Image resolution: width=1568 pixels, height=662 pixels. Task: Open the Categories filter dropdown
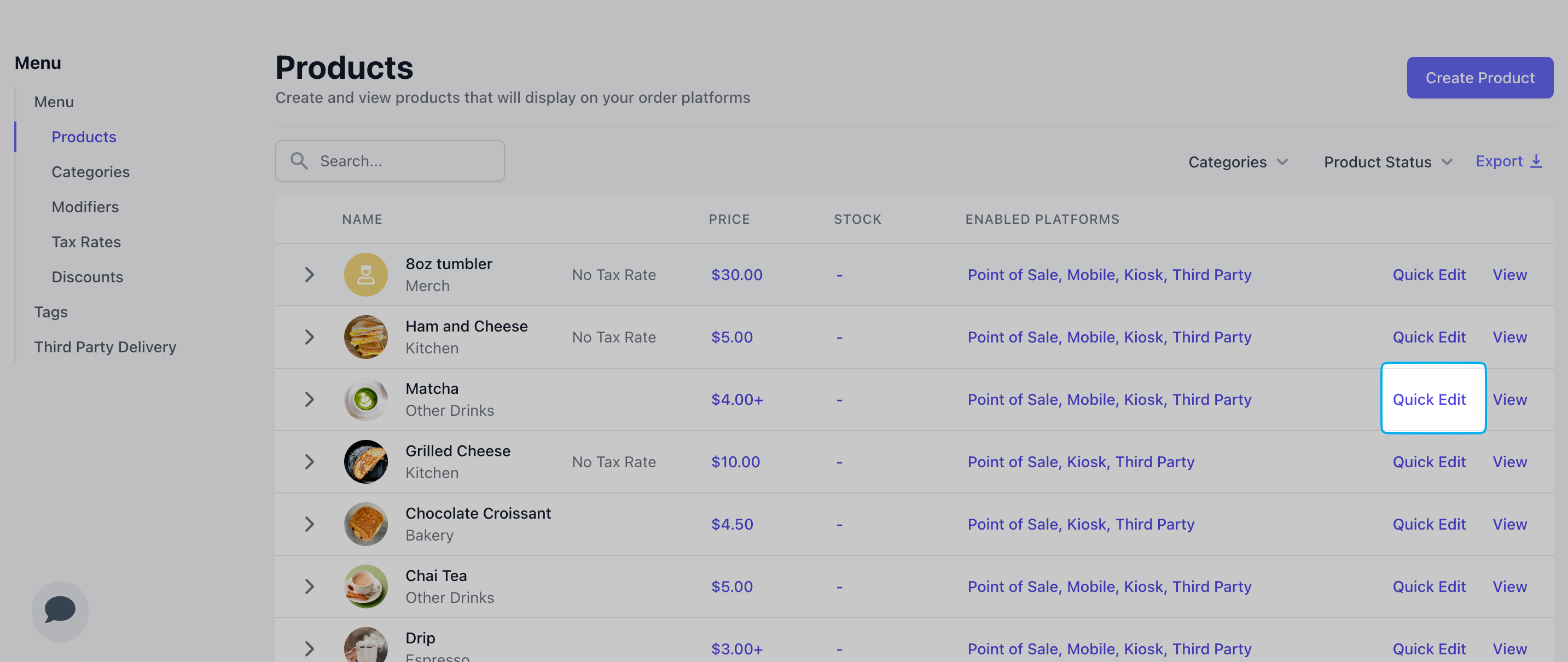coord(1238,162)
